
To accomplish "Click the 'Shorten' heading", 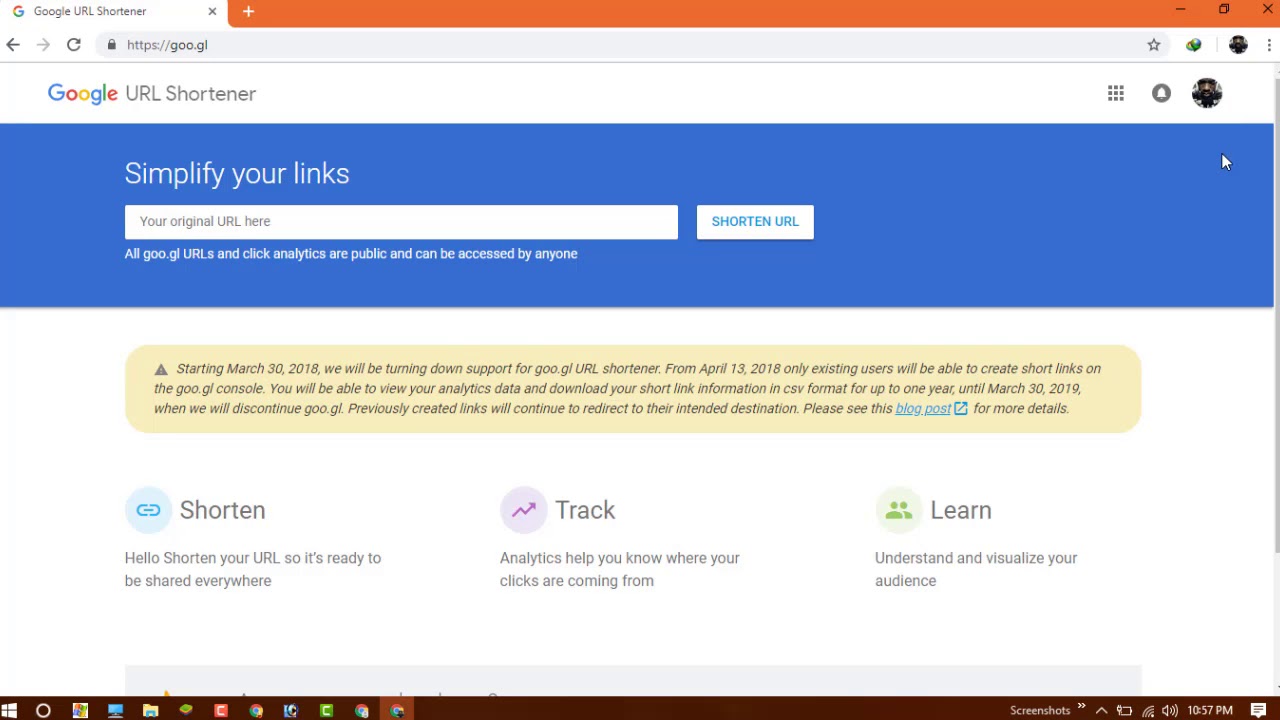I will point(222,510).
